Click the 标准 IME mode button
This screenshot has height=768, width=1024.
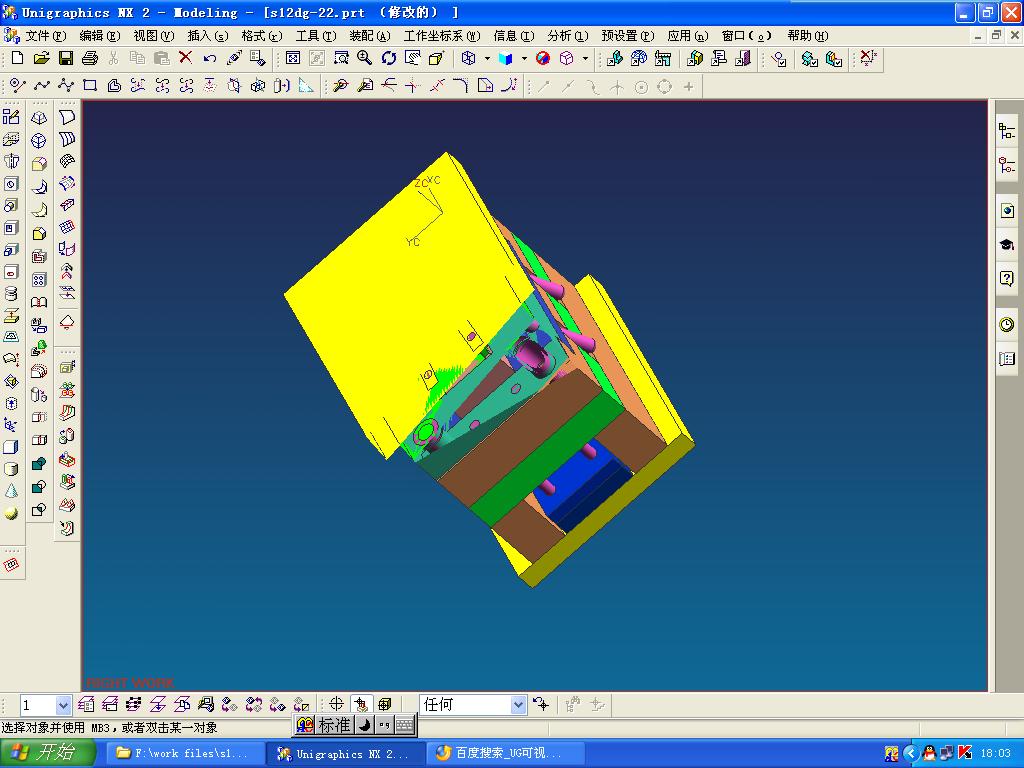[334, 725]
